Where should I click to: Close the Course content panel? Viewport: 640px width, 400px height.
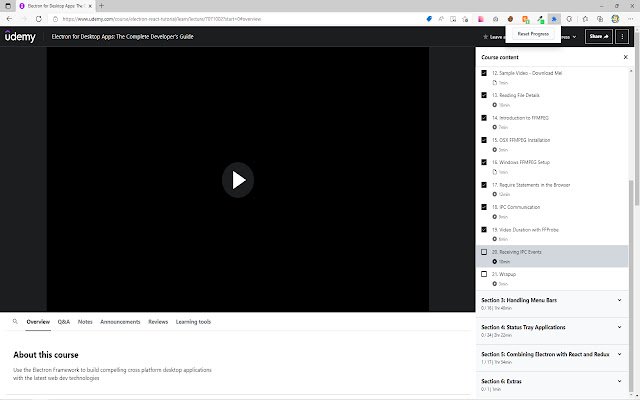pyautogui.click(x=626, y=57)
